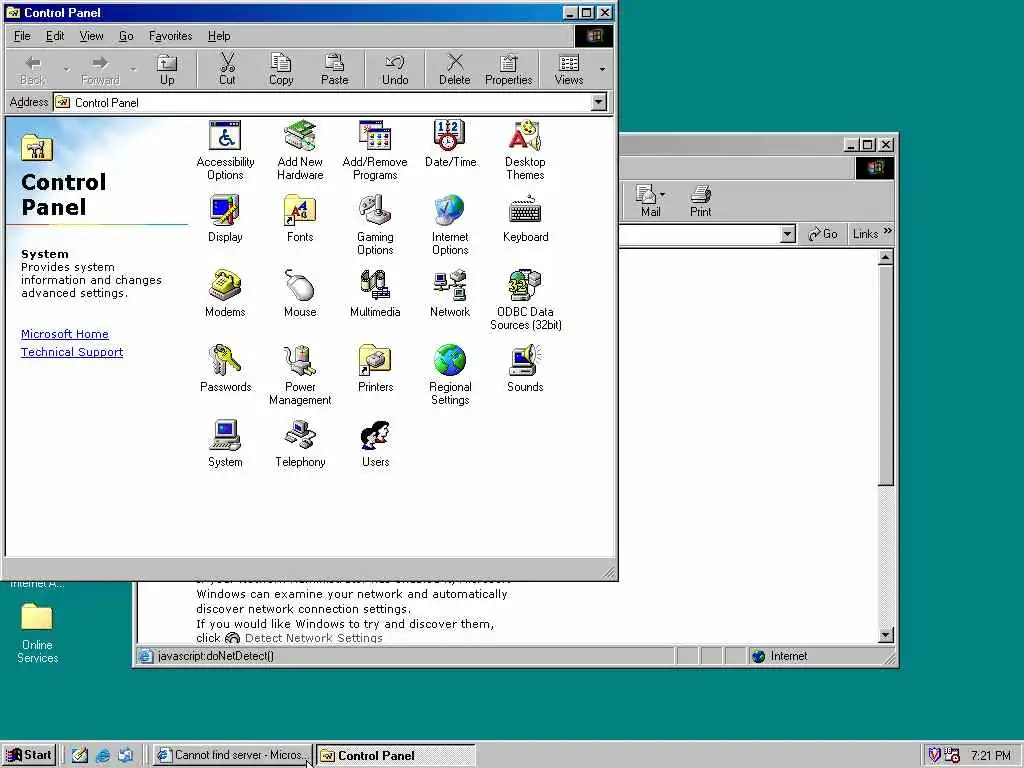Open the Keyboard applet
This screenshot has width=1024, height=768.
pyautogui.click(x=525, y=219)
